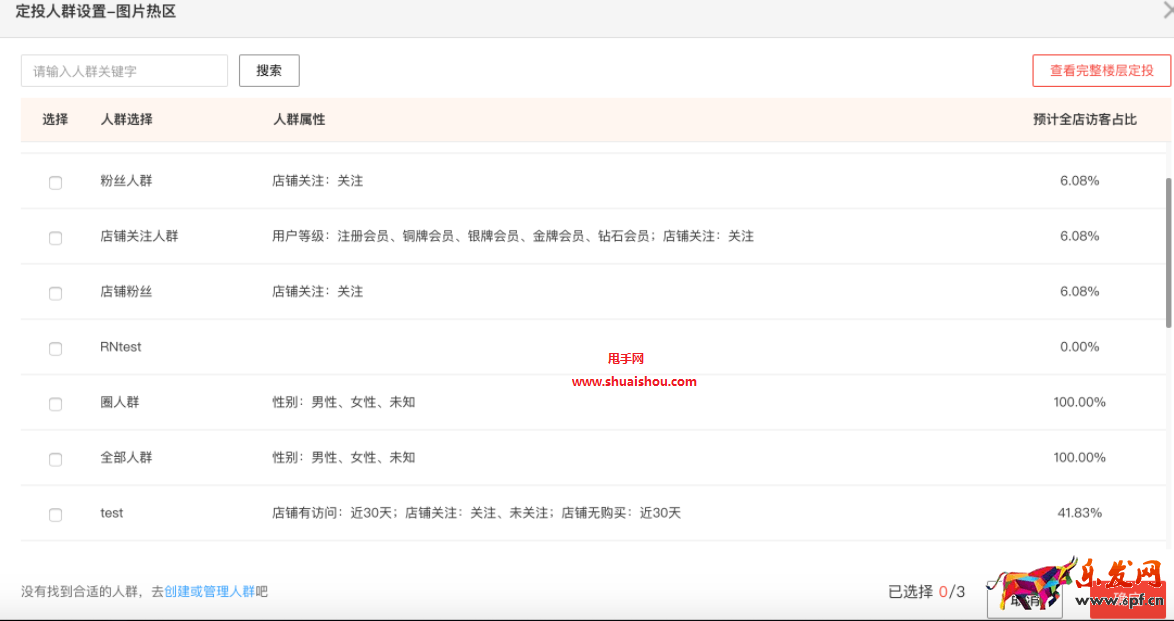The width and height of the screenshot is (1174, 621).
Task: Click the 搜索 search button
Action: click(x=268, y=70)
